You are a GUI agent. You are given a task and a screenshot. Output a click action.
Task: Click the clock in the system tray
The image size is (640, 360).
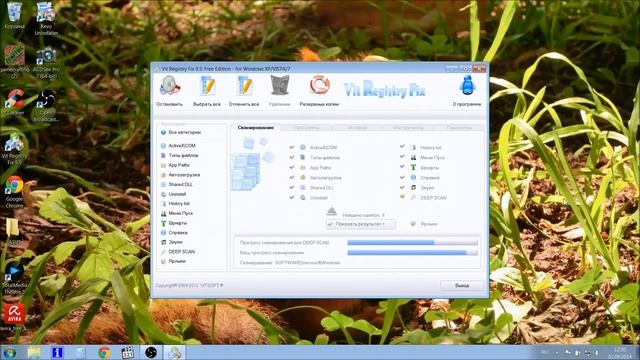point(620,353)
